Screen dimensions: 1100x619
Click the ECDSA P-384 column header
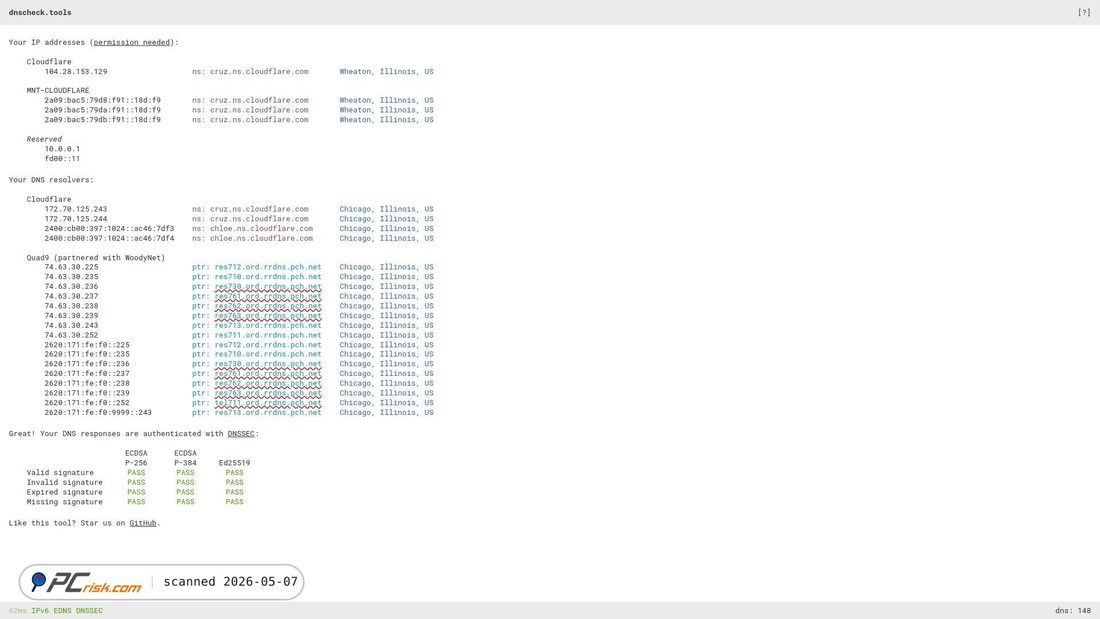[185, 458]
